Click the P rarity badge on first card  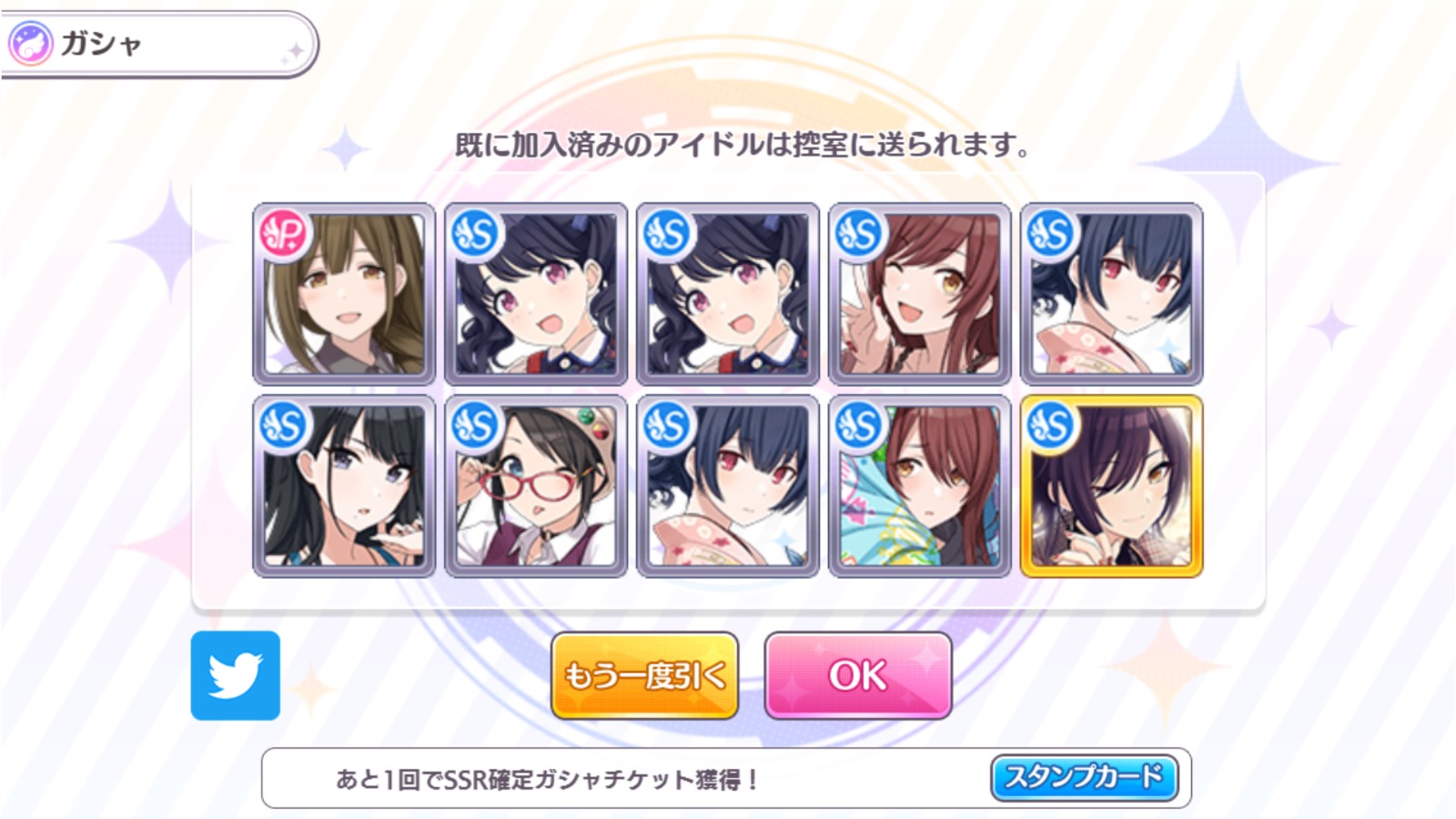coord(285,234)
